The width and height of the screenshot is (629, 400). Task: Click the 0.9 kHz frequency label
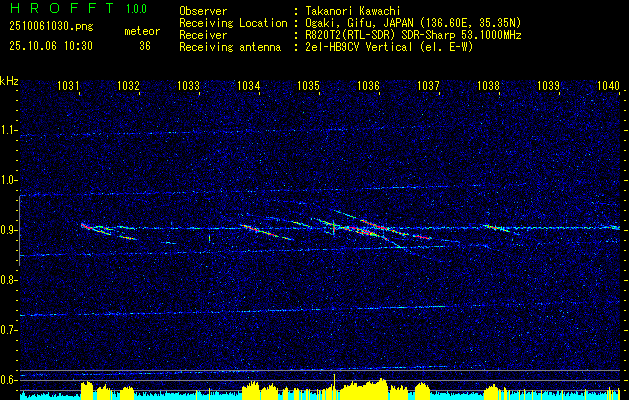(8, 230)
